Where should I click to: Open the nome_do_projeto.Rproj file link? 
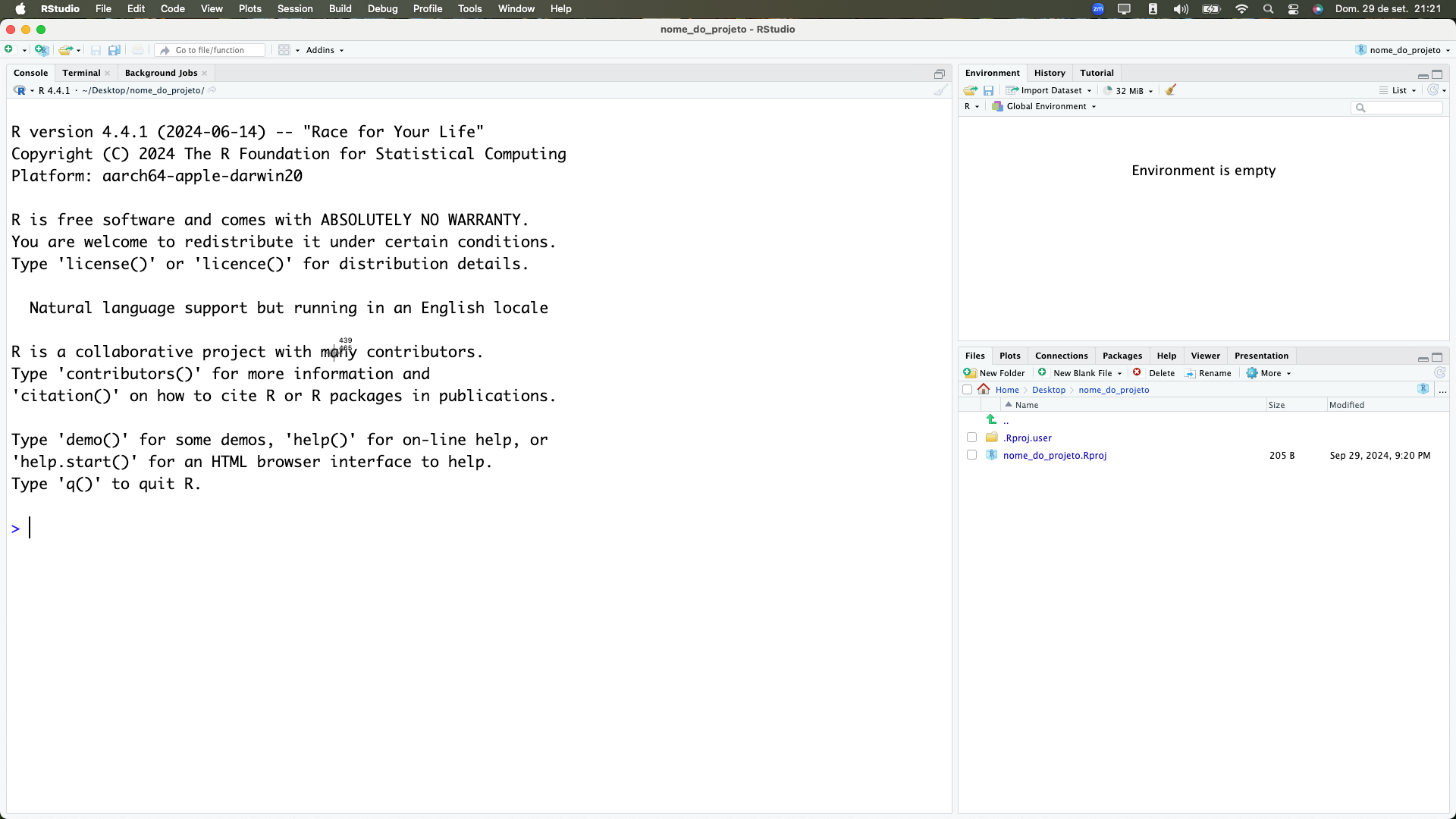1054,456
